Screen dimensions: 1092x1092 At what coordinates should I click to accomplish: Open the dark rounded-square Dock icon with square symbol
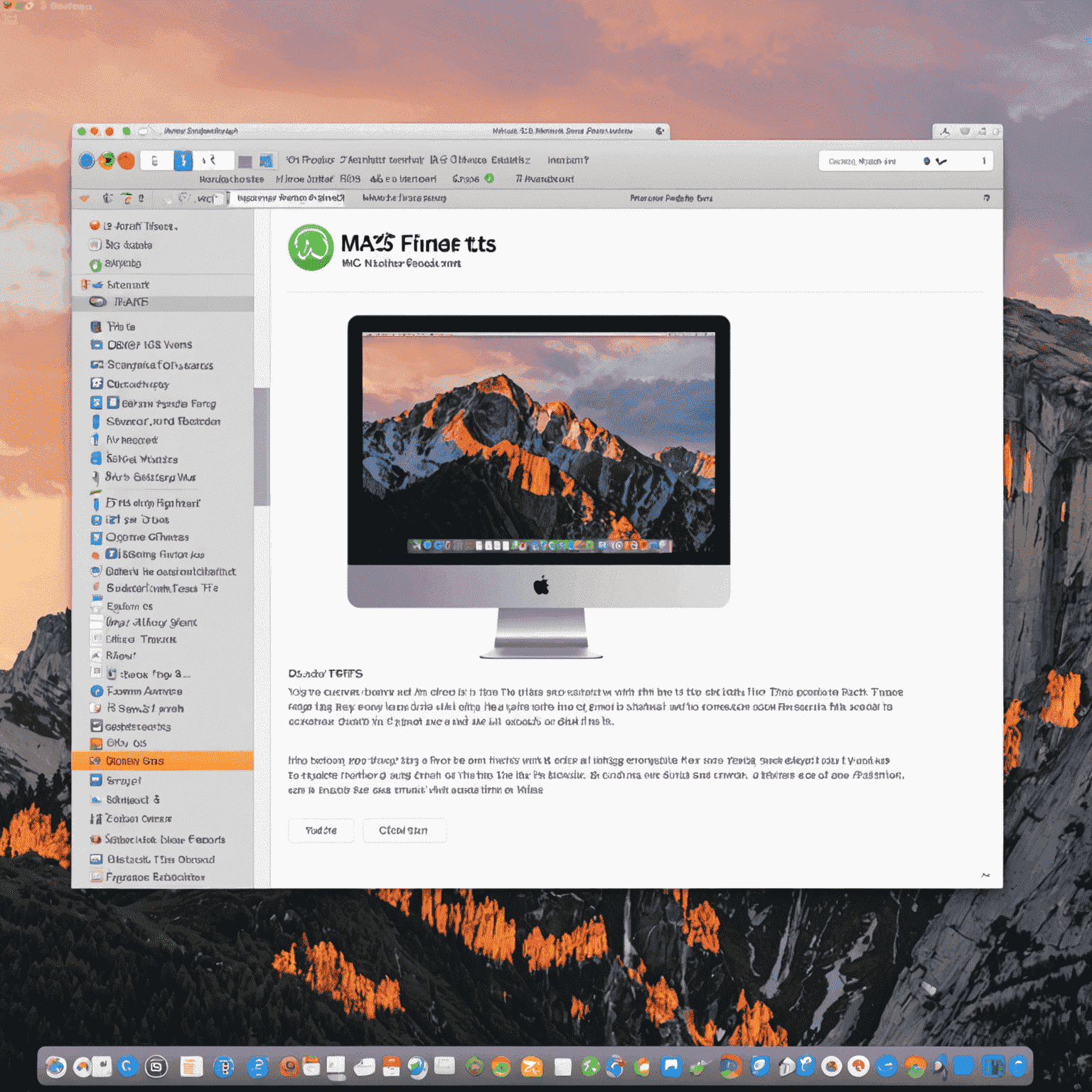[x=156, y=1066]
